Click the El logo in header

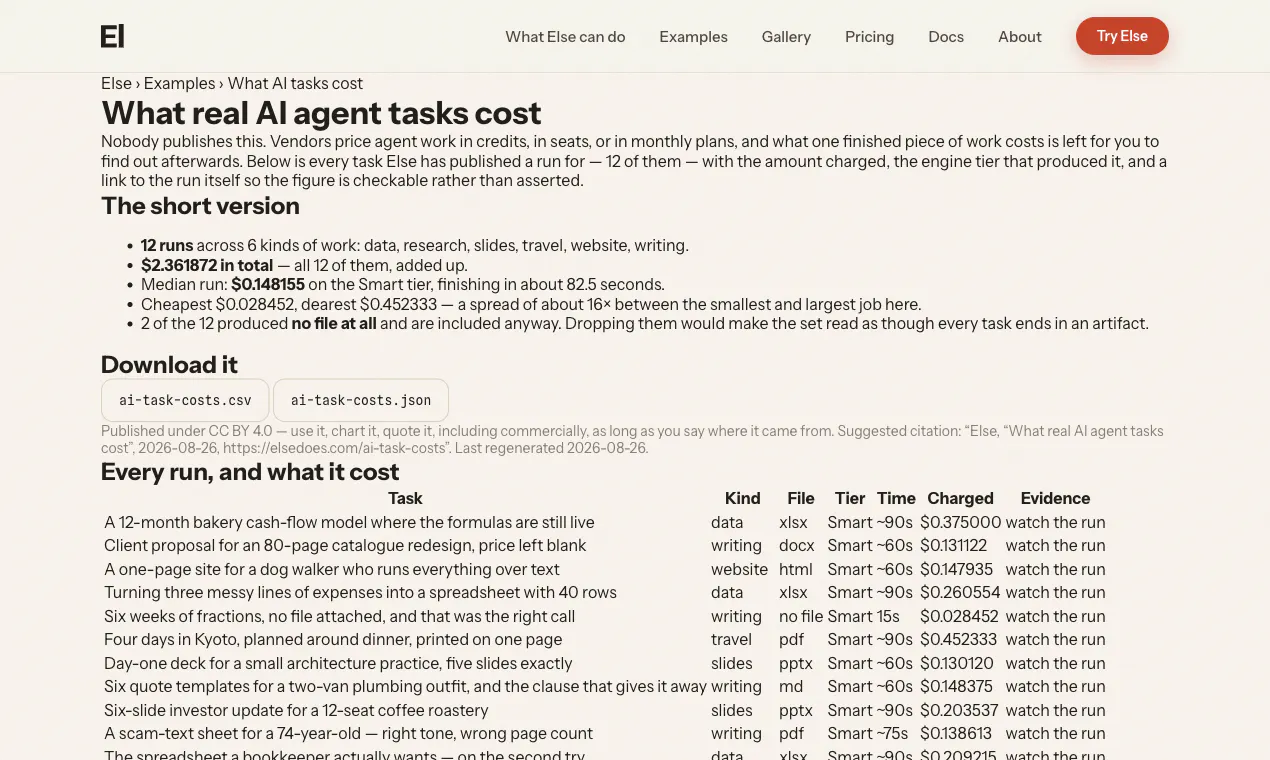point(112,36)
